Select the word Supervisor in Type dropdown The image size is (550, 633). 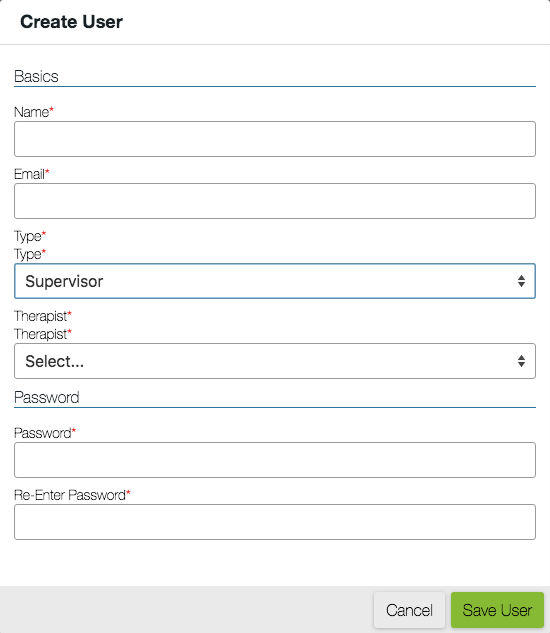(x=64, y=281)
